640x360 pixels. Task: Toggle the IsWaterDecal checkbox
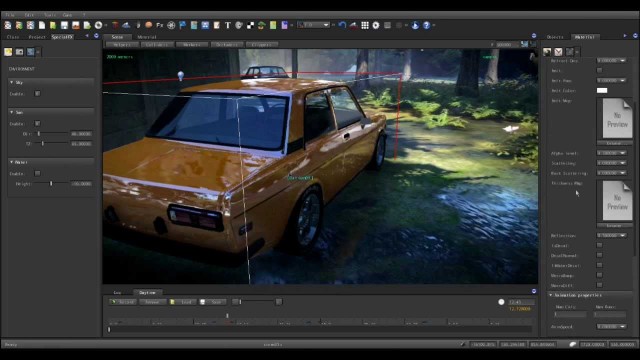point(599,265)
